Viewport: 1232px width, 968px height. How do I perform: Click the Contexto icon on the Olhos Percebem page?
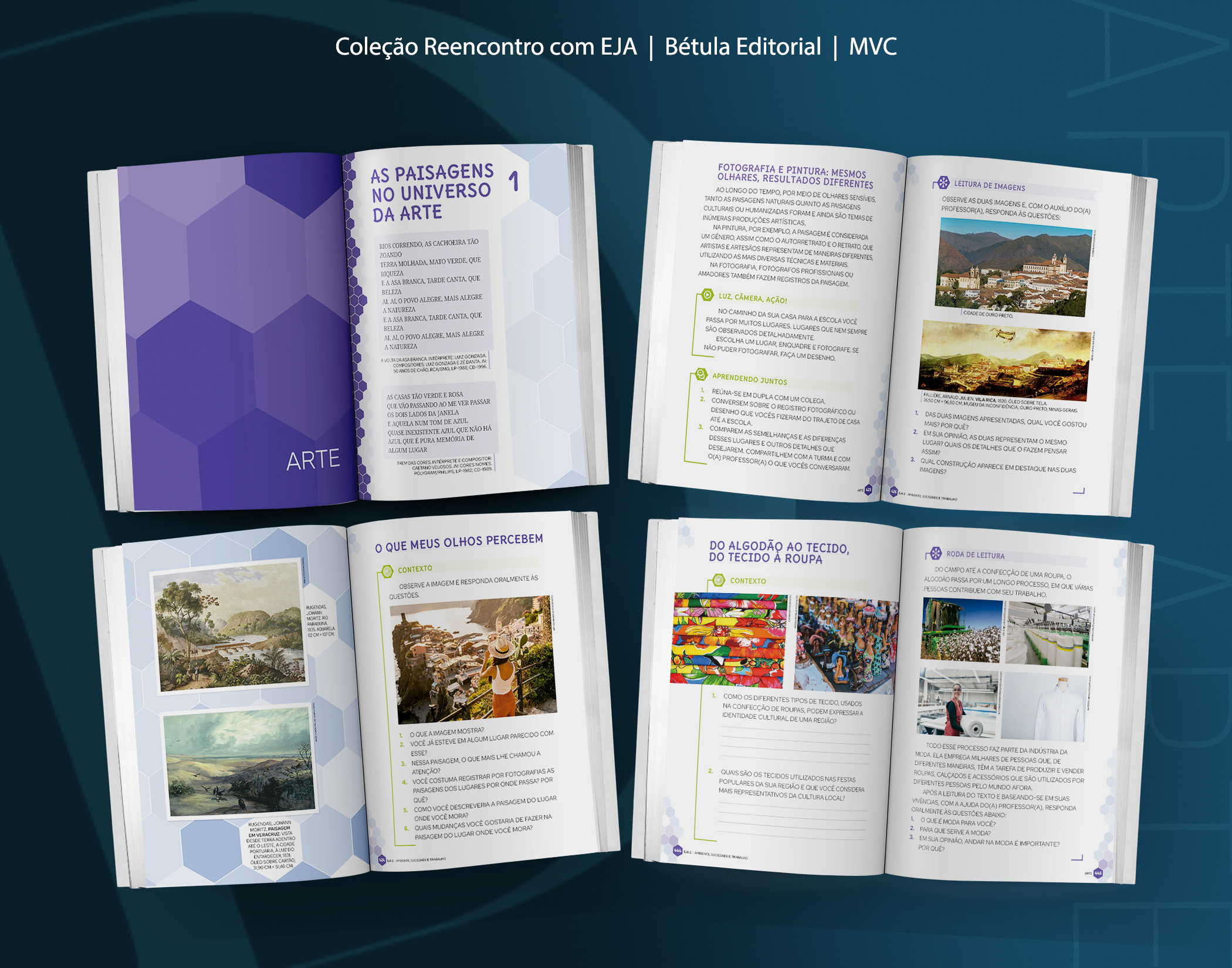click(x=387, y=571)
